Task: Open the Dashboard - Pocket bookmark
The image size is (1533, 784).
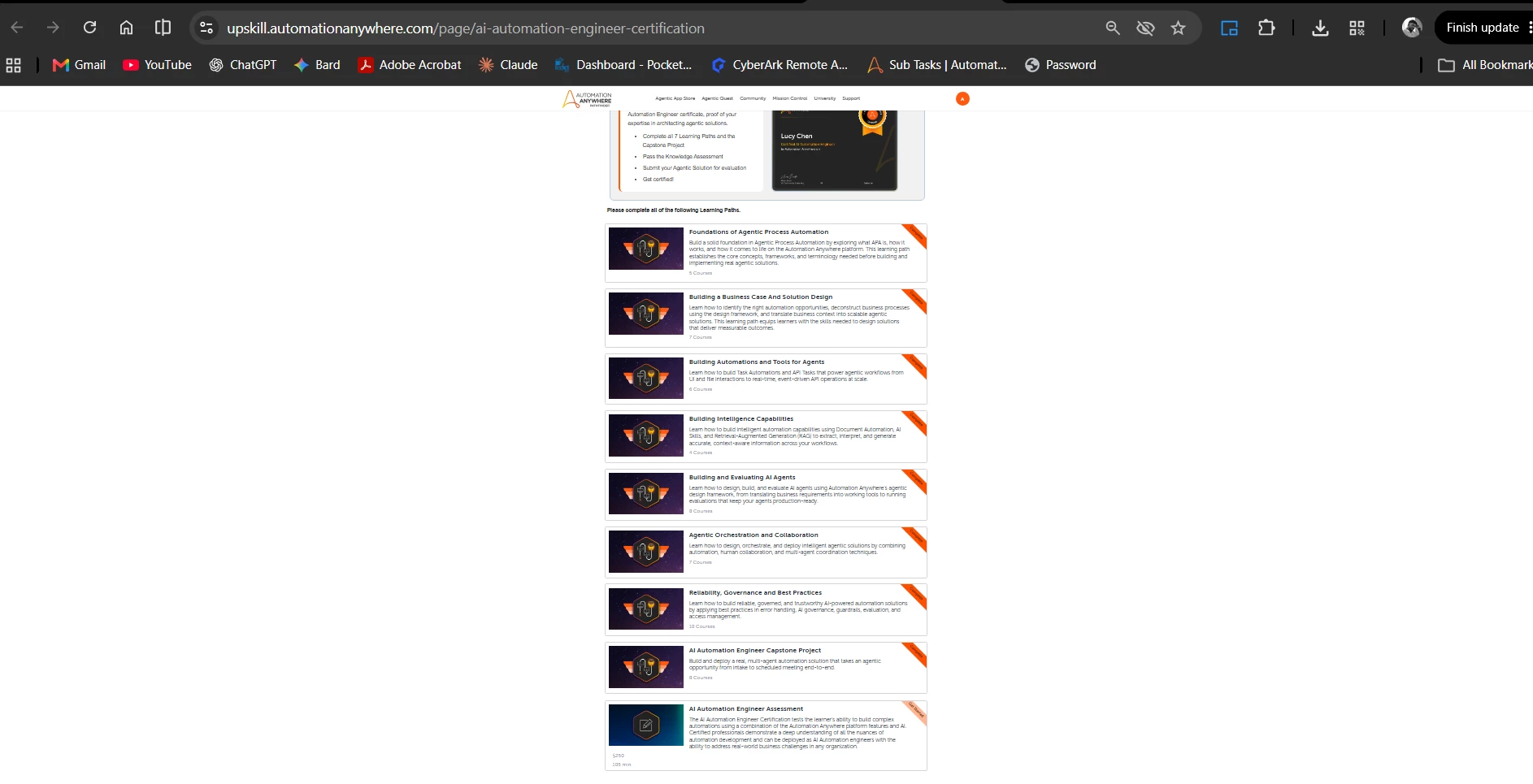Action: coord(623,65)
